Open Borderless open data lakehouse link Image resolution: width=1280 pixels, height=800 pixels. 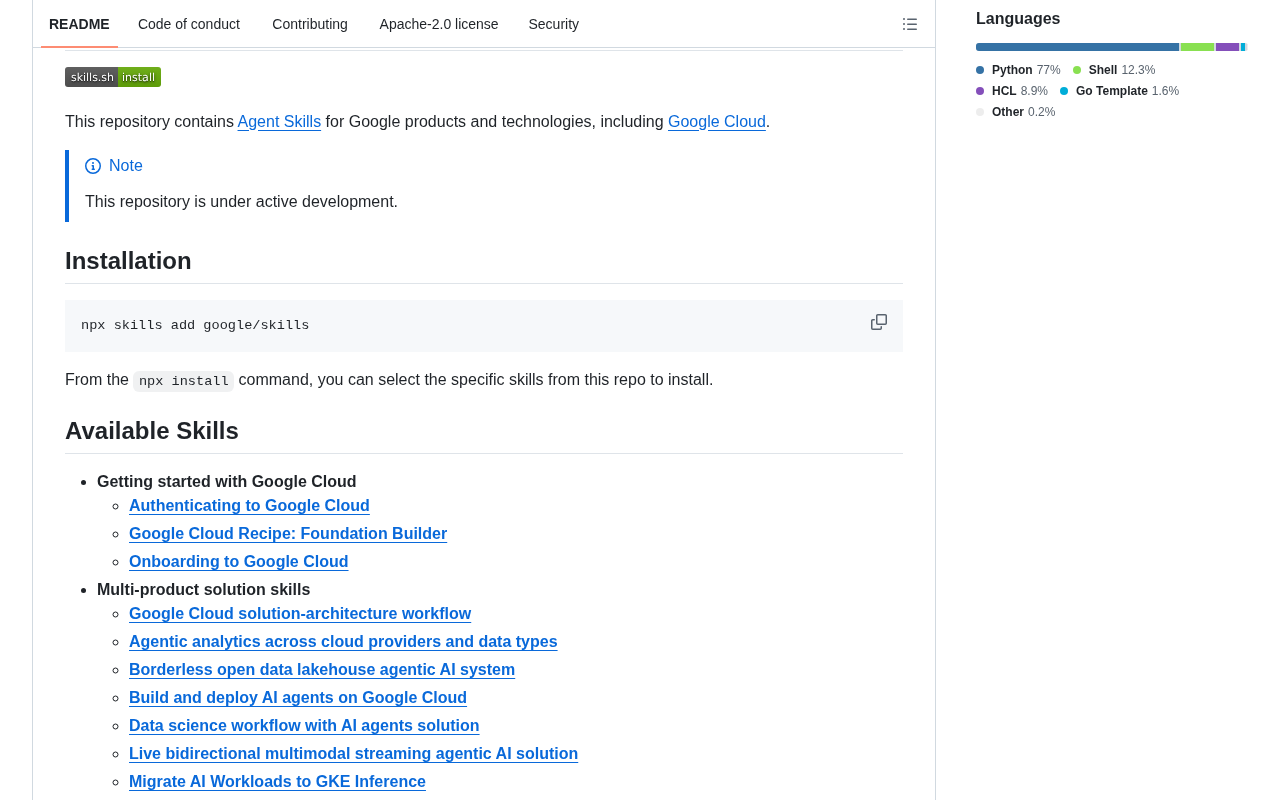pos(322,670)
